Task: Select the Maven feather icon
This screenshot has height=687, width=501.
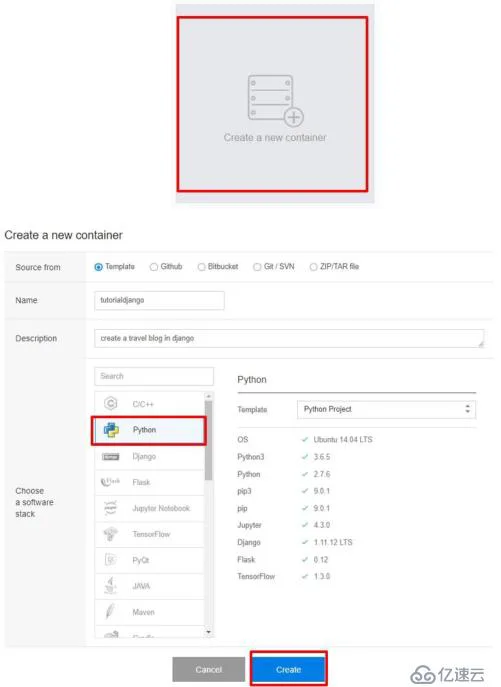Action: [x=110, y=611]
